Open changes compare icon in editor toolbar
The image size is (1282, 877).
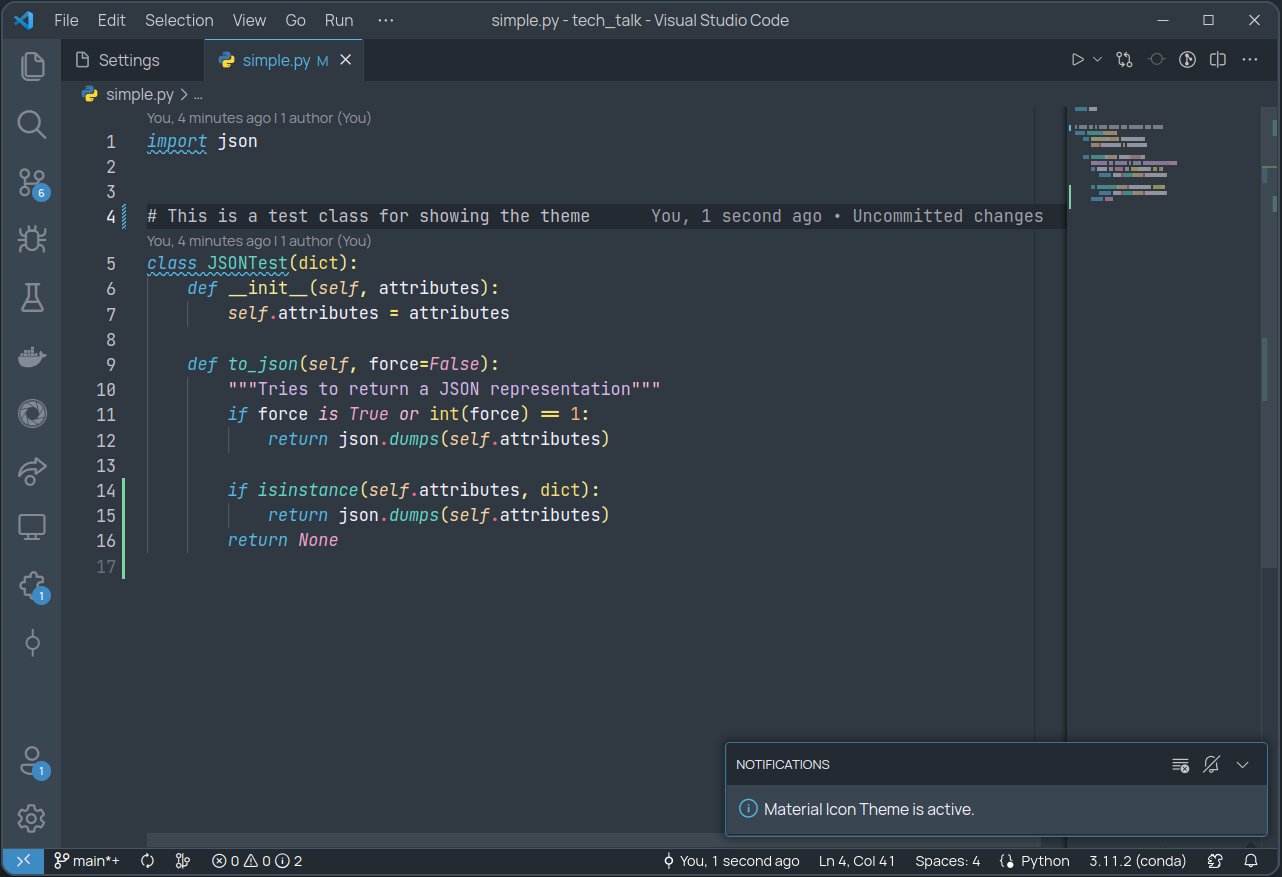pyautogui.click(x=1125, y=60)
